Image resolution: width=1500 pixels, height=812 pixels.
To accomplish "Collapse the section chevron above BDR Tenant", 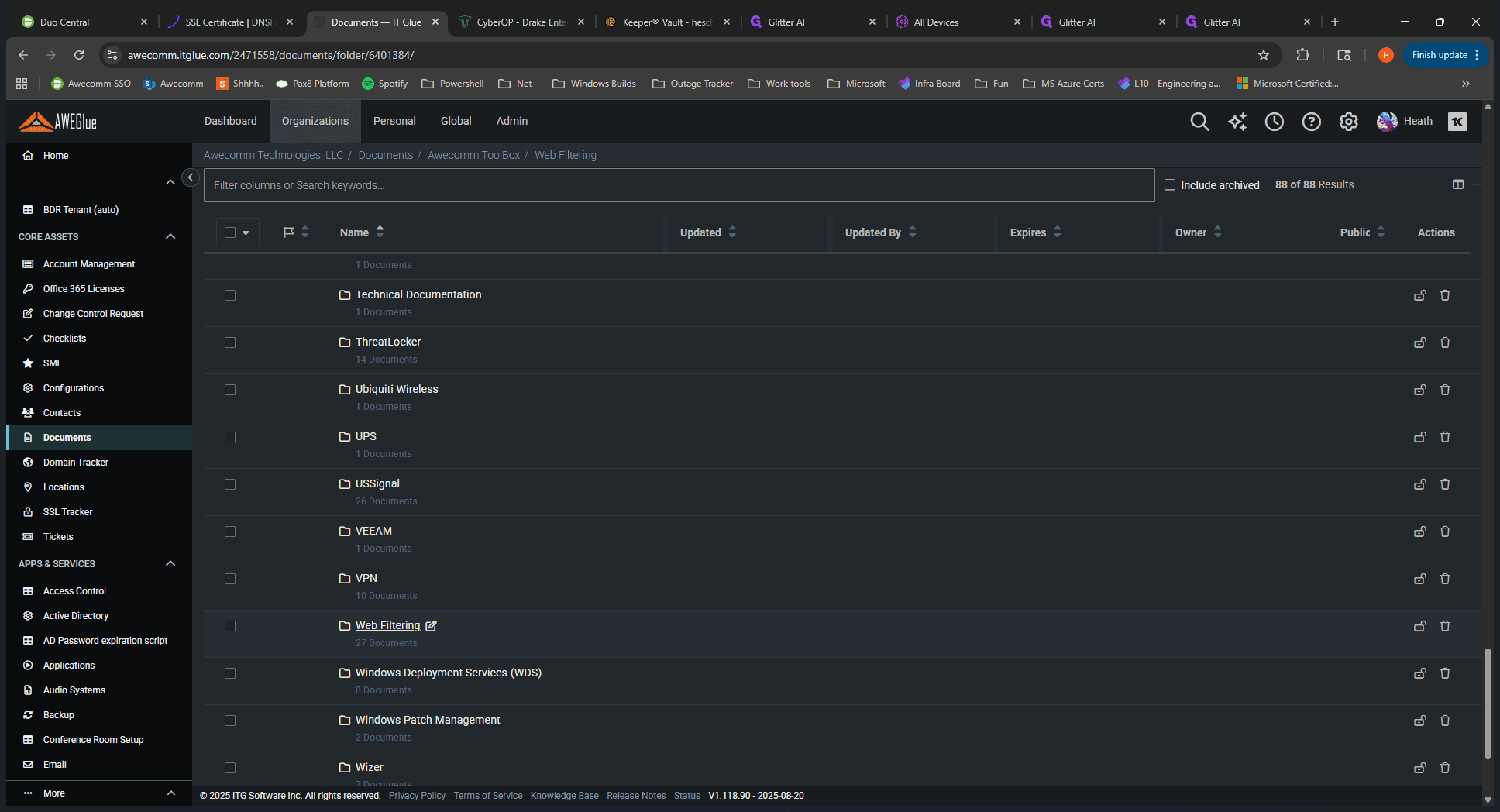I will coord(170,182).
